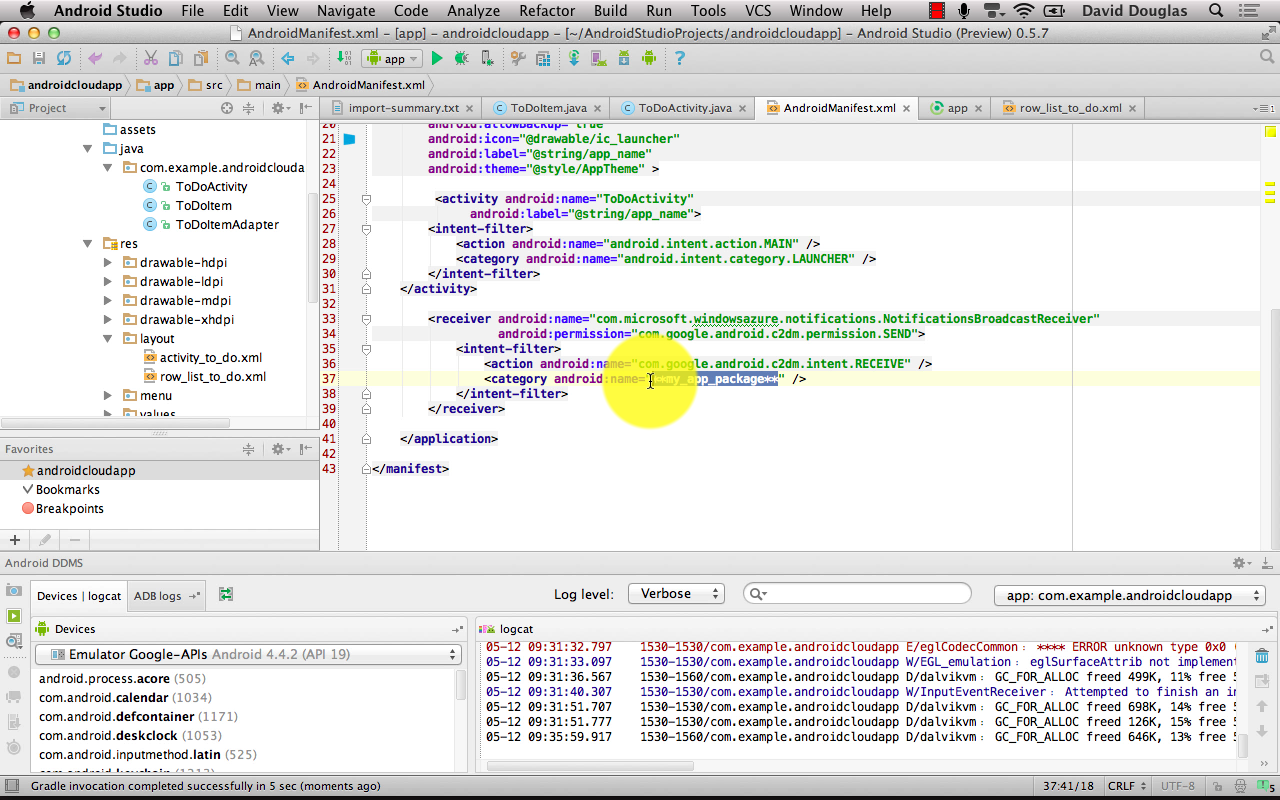Click the Make Project icon
Image resolution: width=1280 pixels, height=800 pixels.
(344, 59)
